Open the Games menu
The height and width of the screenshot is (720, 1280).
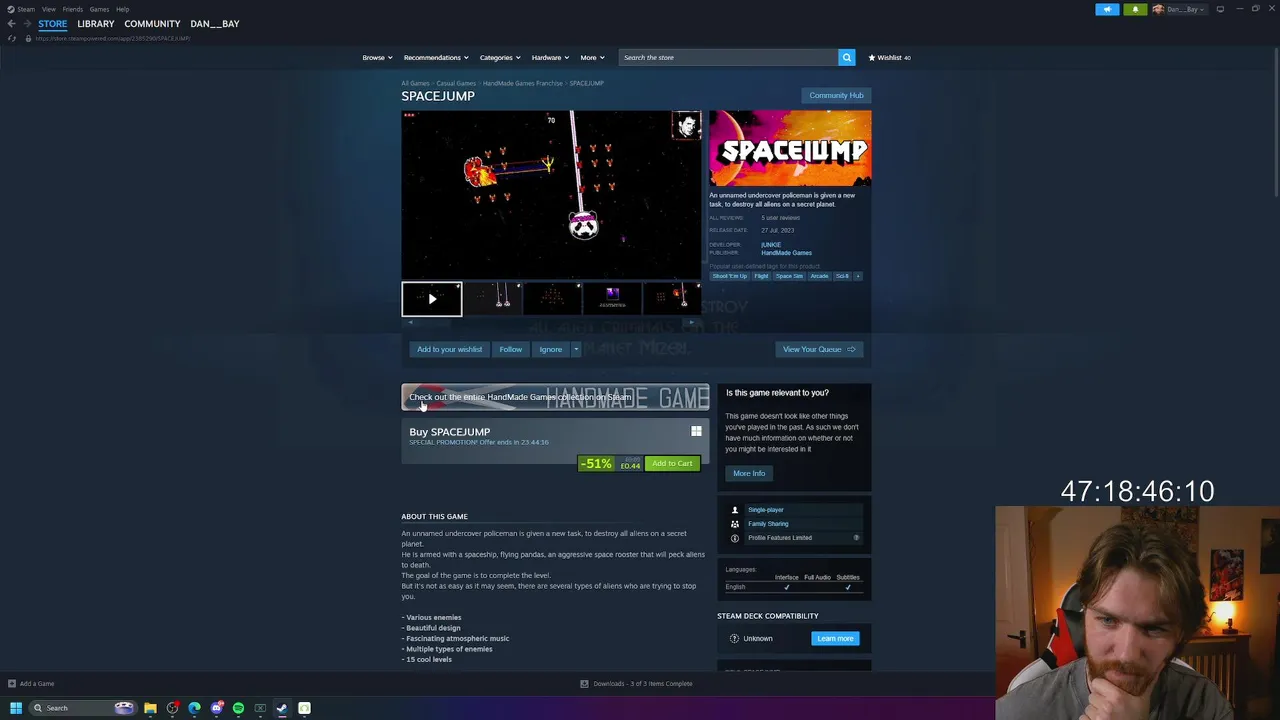tap(99, 9)
